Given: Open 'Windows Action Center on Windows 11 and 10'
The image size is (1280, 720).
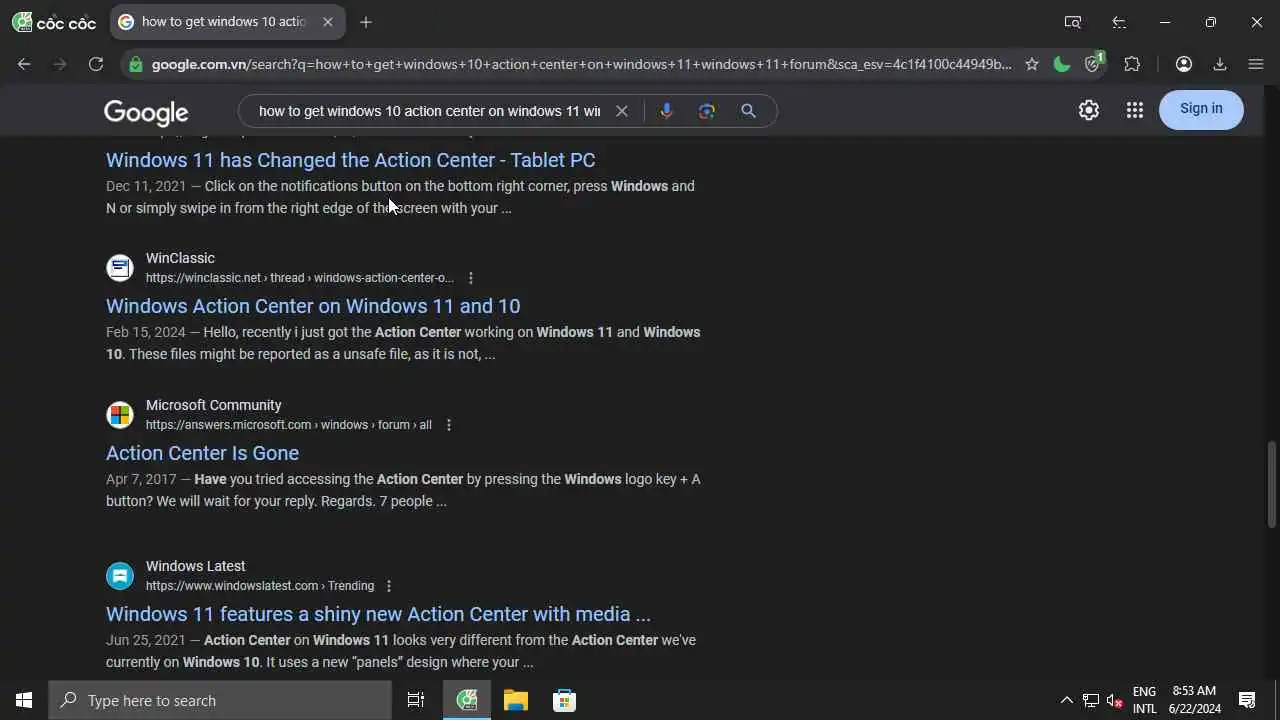Looking at the screenshot, I should tap(313, 306).
